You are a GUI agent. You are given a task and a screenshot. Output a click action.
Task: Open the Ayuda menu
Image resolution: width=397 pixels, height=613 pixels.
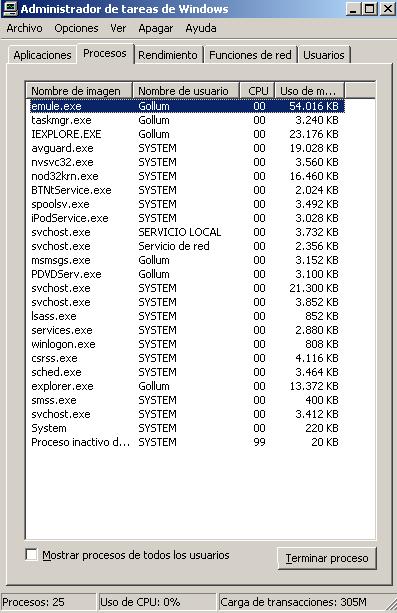point(201,28)
